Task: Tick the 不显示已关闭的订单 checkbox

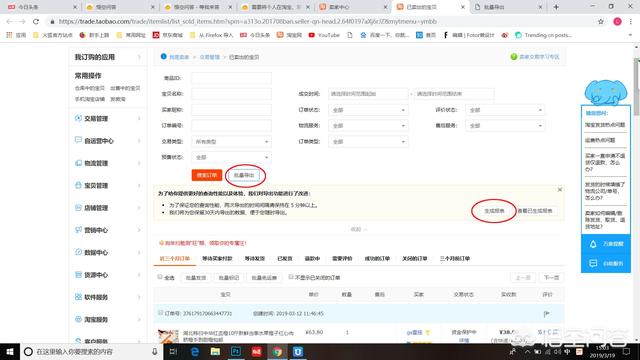Action: point(291,277)
